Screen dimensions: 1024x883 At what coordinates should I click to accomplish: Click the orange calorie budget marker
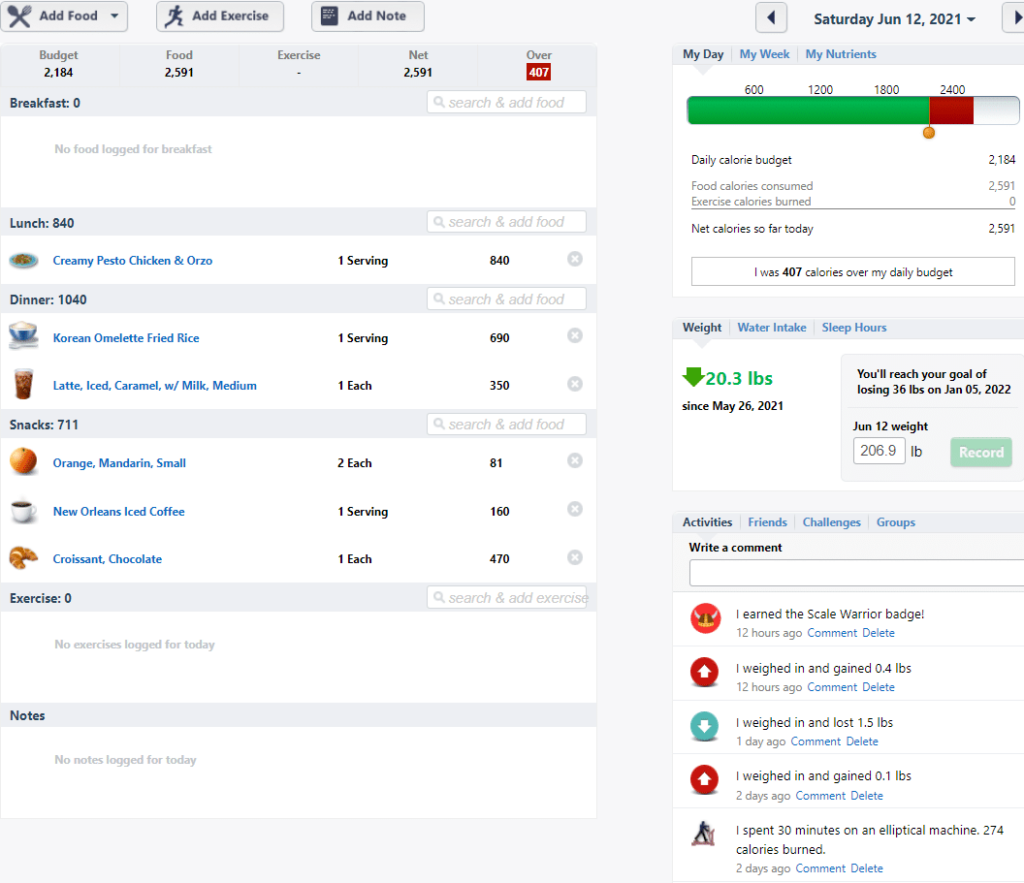point(929,133)
